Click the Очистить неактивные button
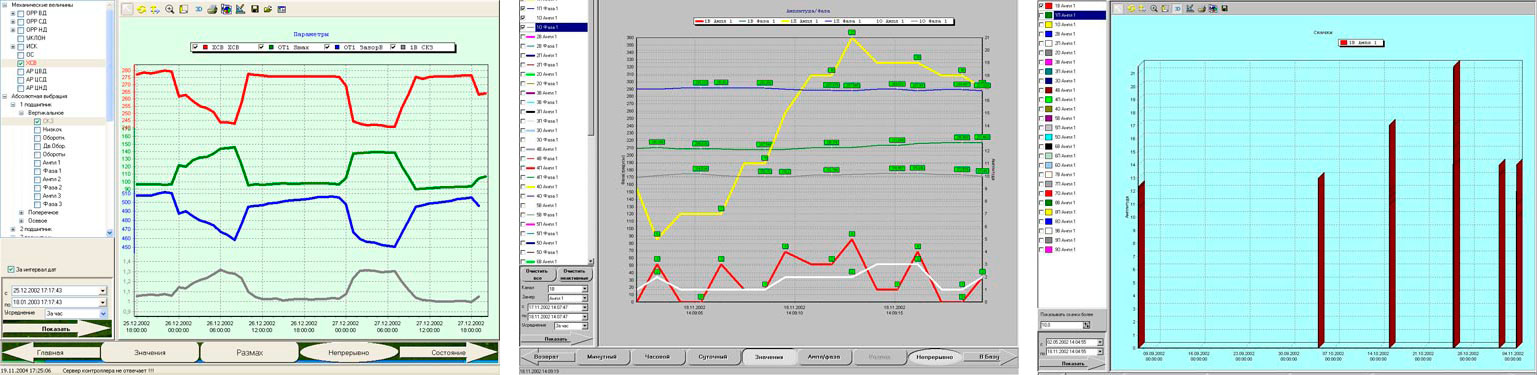The image size is (1537, 375). coord(574,274)
